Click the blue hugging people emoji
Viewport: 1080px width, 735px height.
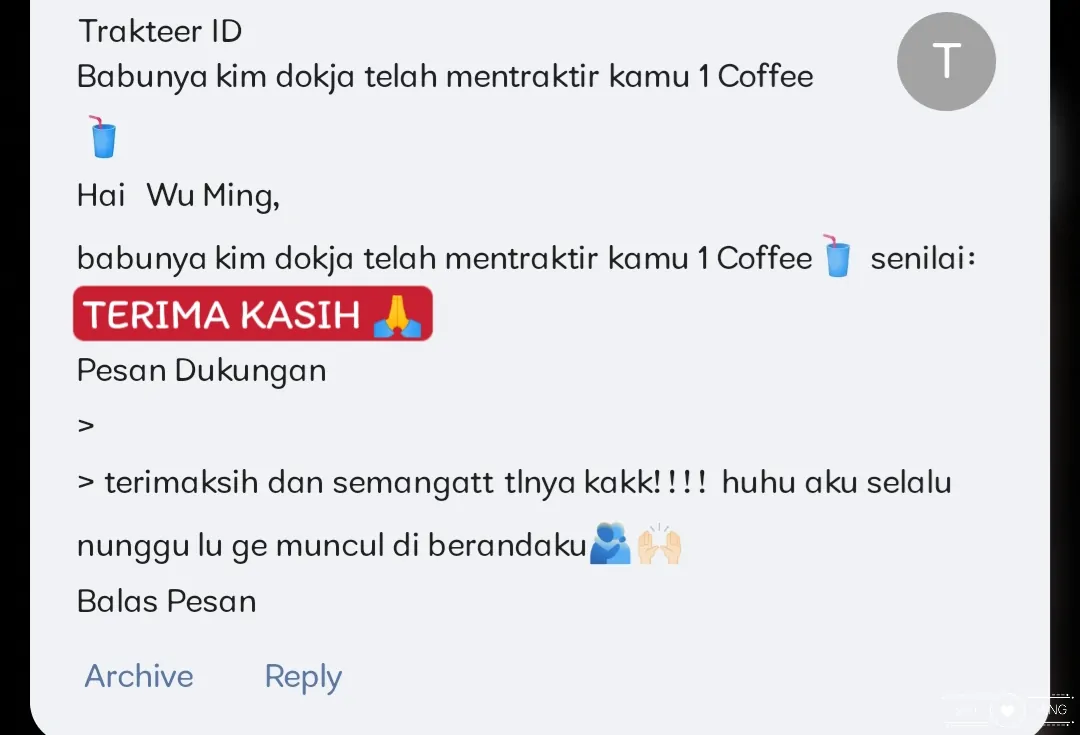point(610,544)
